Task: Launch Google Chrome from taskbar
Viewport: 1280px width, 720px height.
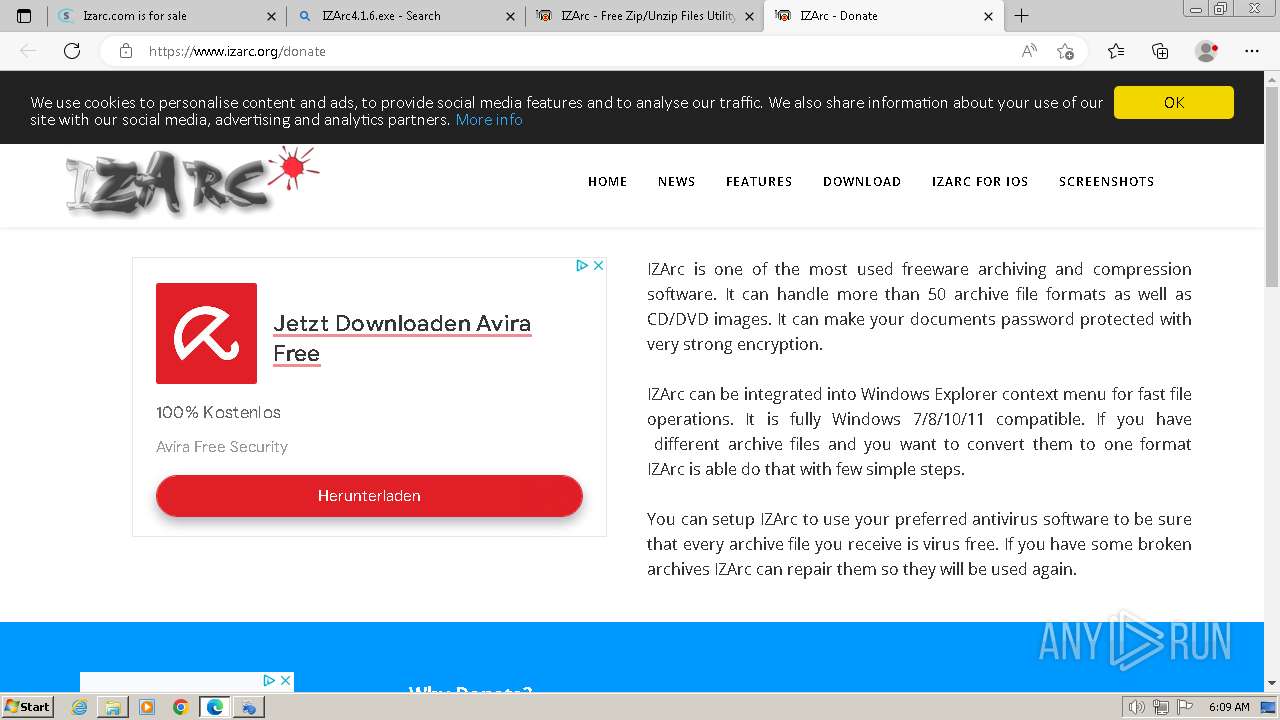Action: tap(181, 707)
